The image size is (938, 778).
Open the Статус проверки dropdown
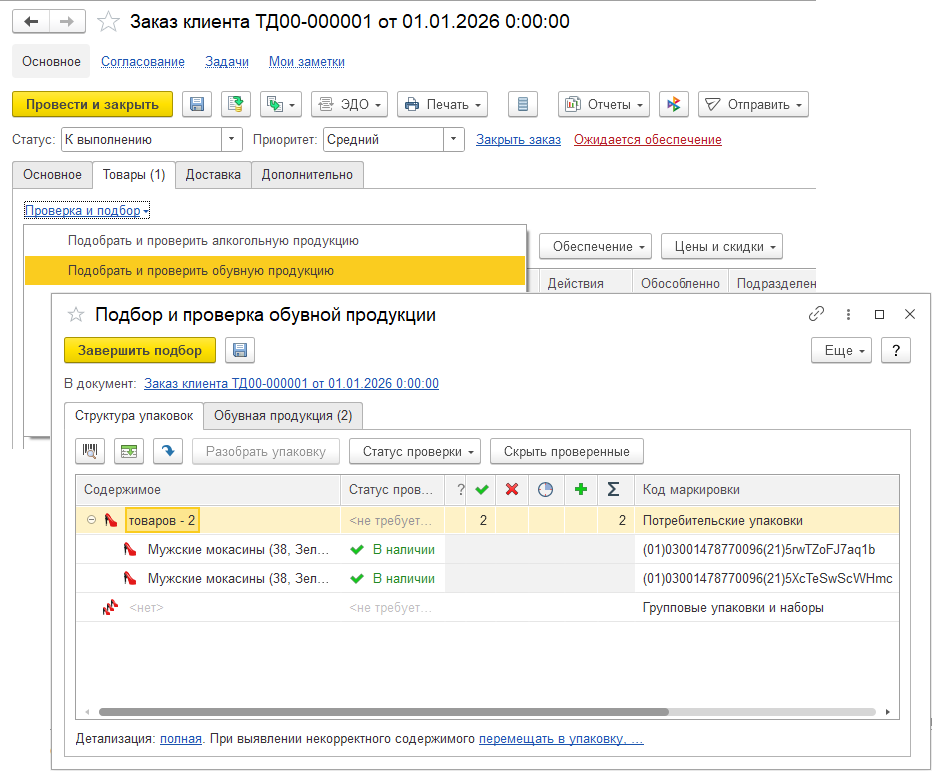click(415, 451)
